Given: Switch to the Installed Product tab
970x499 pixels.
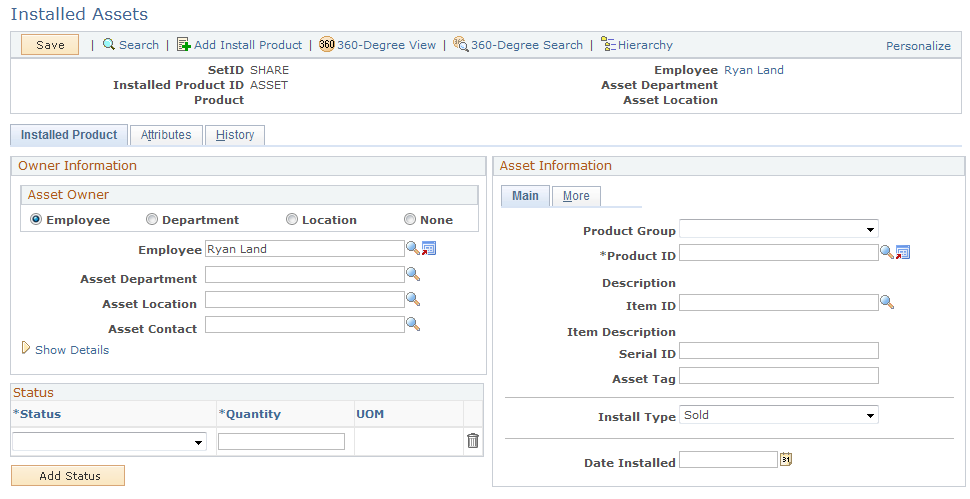Looking at the screenshot, I should (x=69, y=135).
